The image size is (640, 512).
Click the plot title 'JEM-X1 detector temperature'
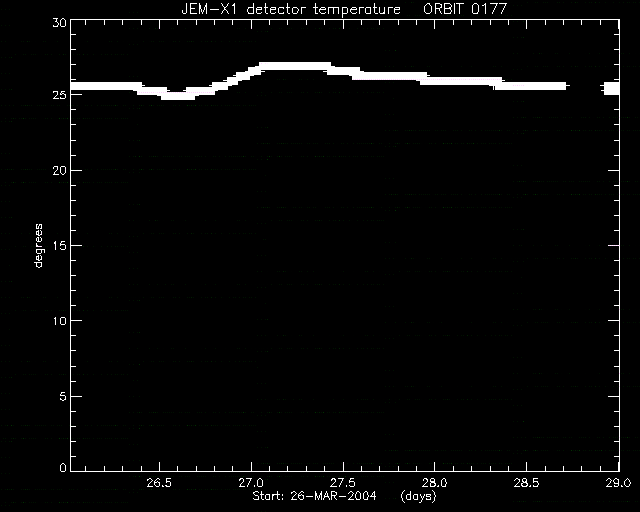[291, 9]
